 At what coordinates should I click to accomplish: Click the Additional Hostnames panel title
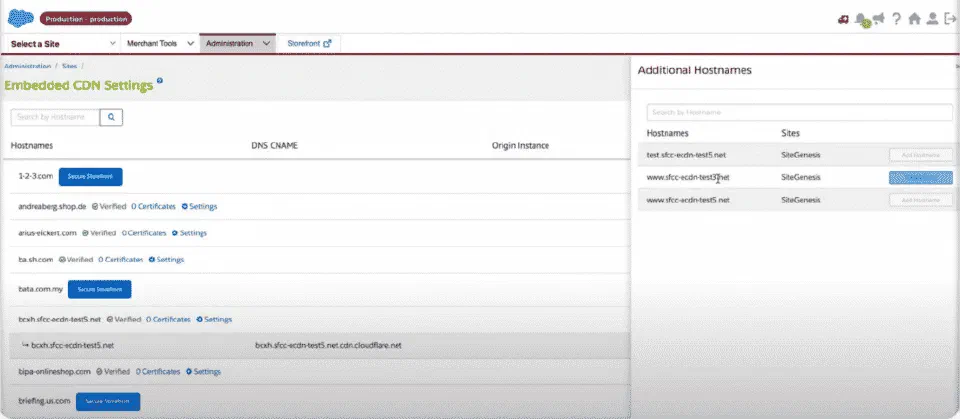[695, 70]
